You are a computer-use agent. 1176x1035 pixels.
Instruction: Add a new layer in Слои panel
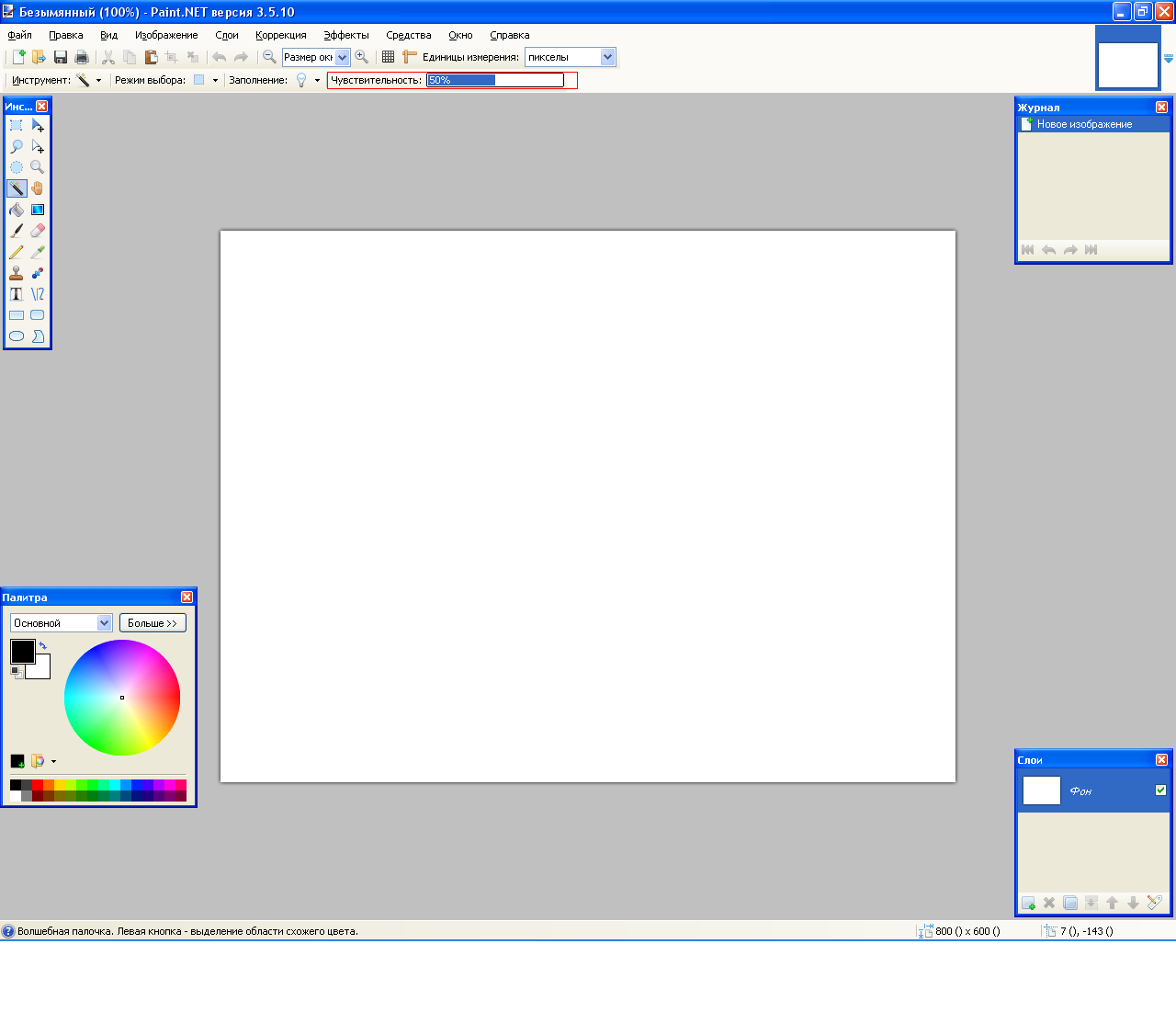point(1028,903)
